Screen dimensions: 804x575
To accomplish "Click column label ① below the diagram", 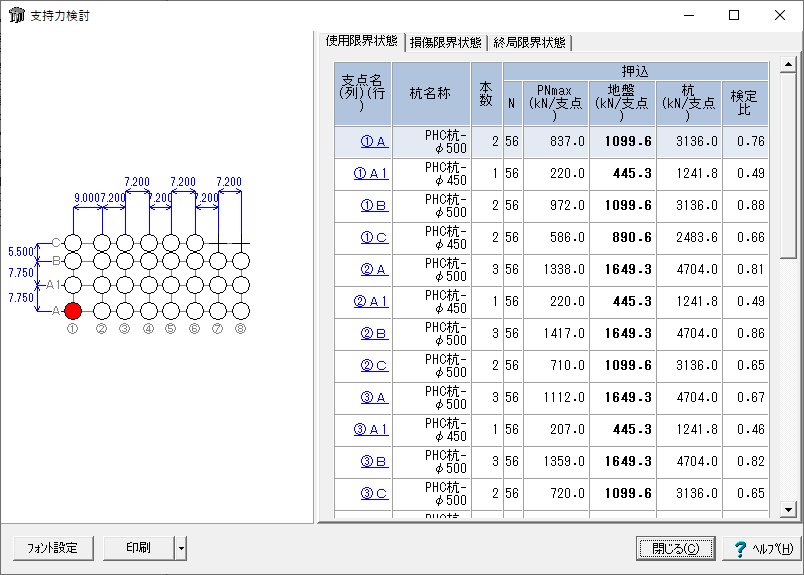I will coord(73,329).
